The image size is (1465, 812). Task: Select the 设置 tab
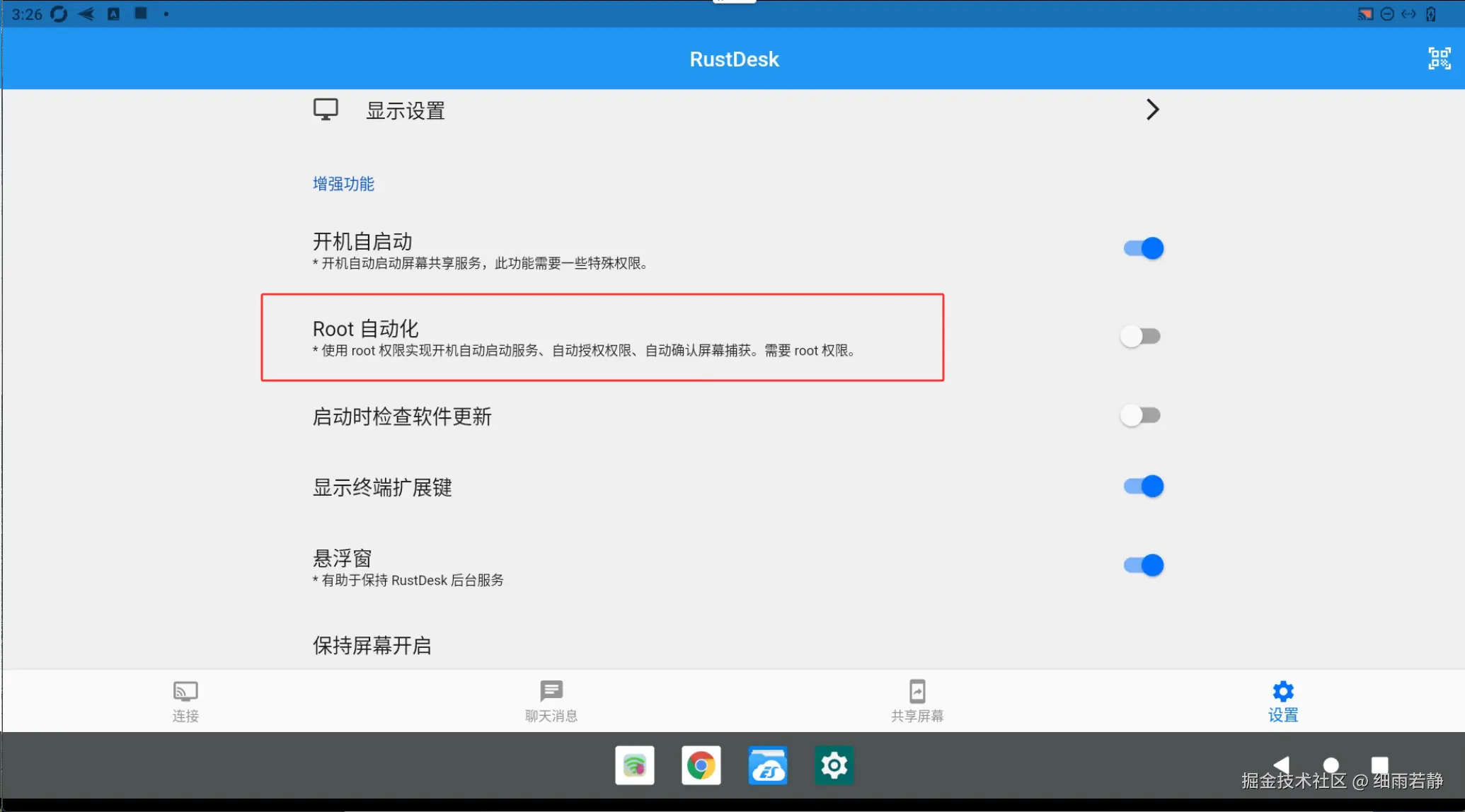click(x=1283, y=701)
